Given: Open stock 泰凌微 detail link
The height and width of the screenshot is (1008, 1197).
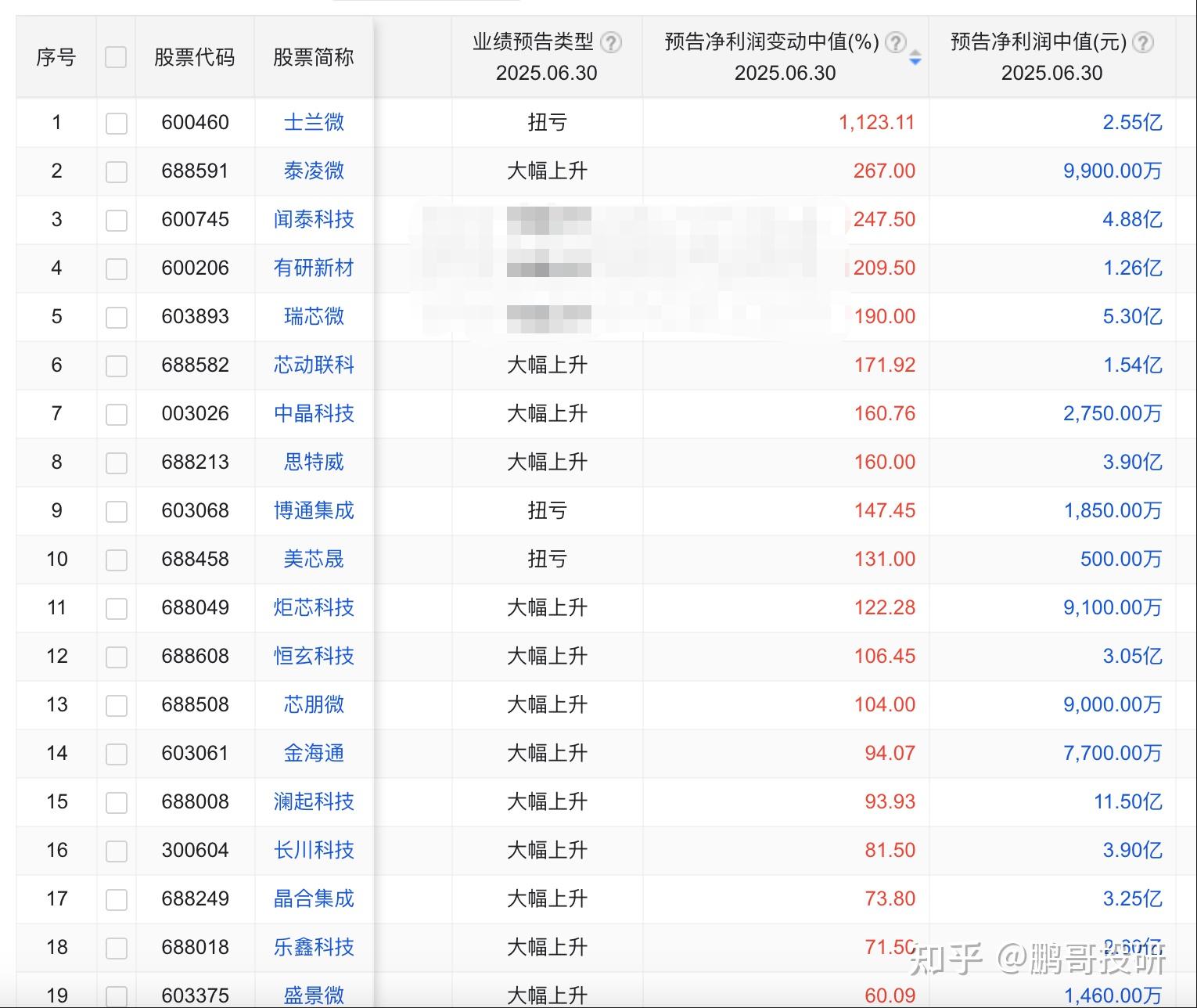Looking at the screenshot, I should click(x=313, y=171).
